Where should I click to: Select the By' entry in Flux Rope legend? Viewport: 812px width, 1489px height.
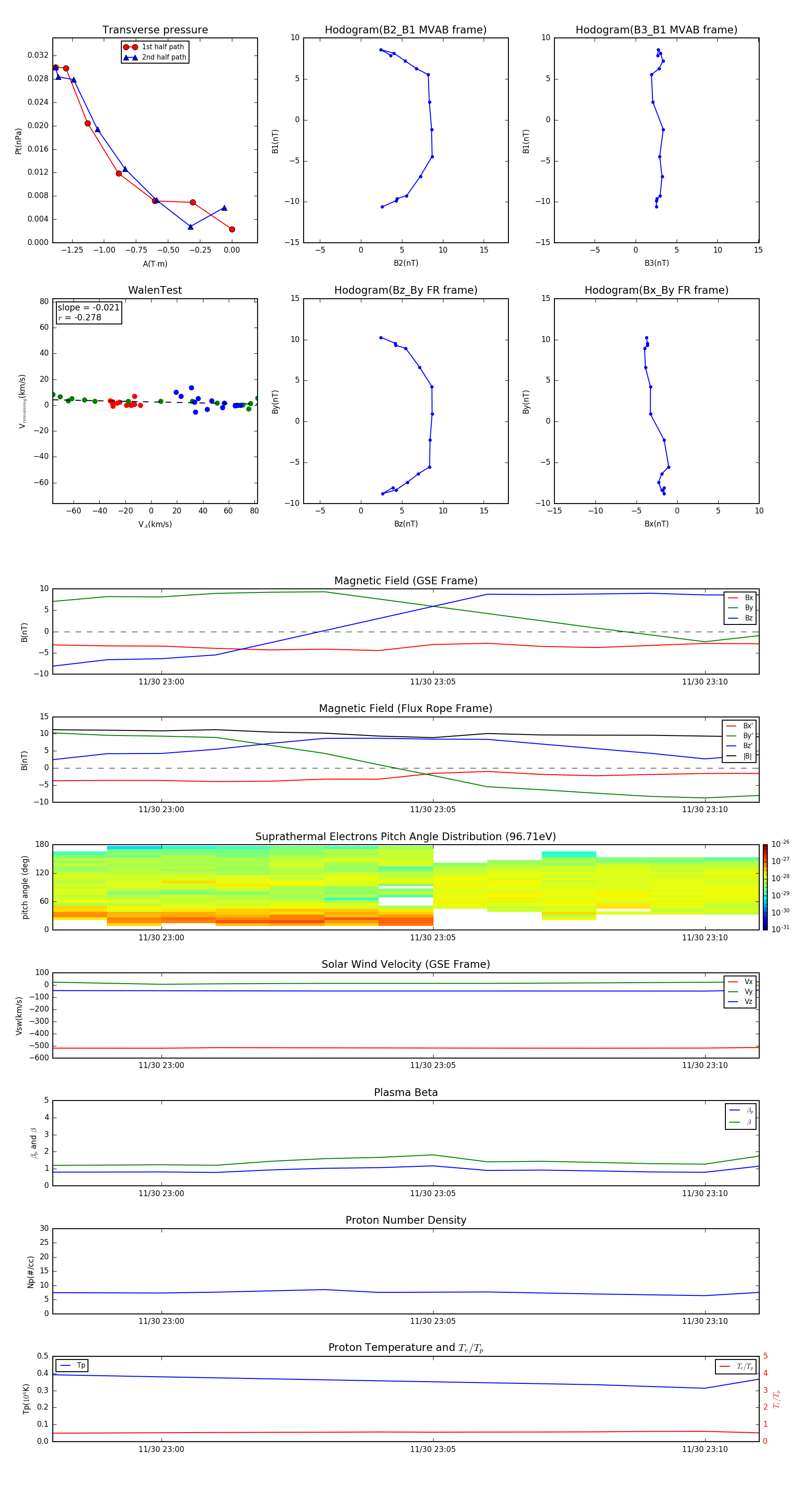click(740, 736)
